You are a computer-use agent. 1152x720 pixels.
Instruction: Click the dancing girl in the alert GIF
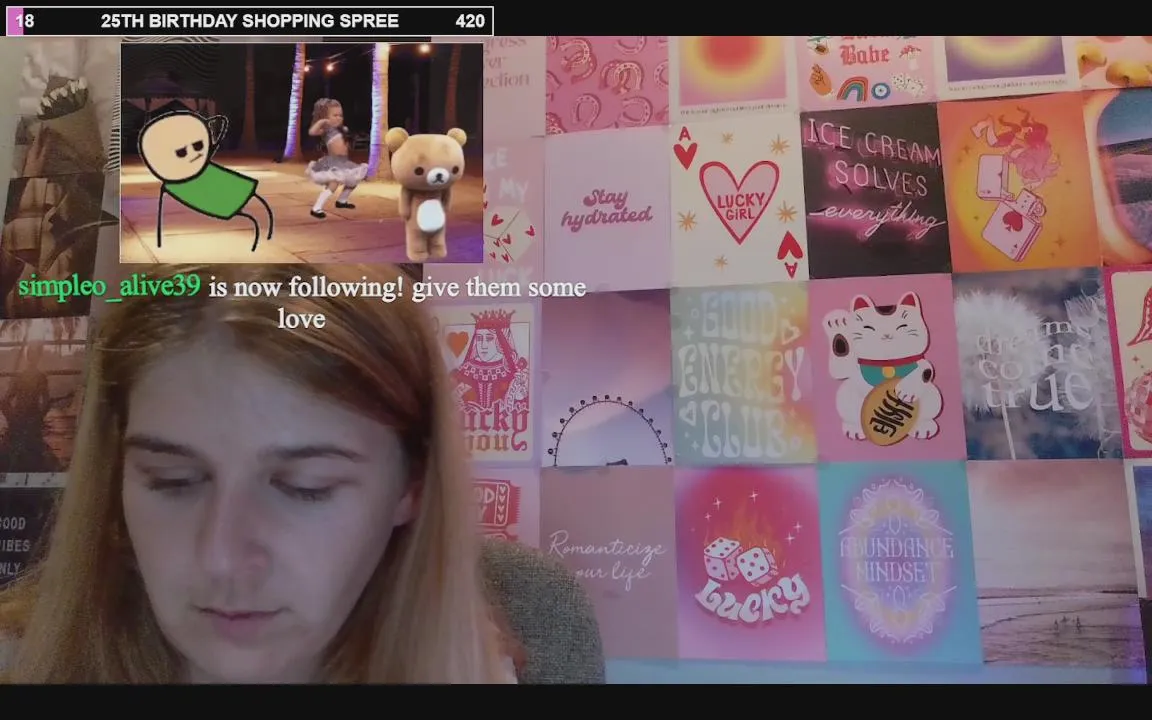point(335,158)
